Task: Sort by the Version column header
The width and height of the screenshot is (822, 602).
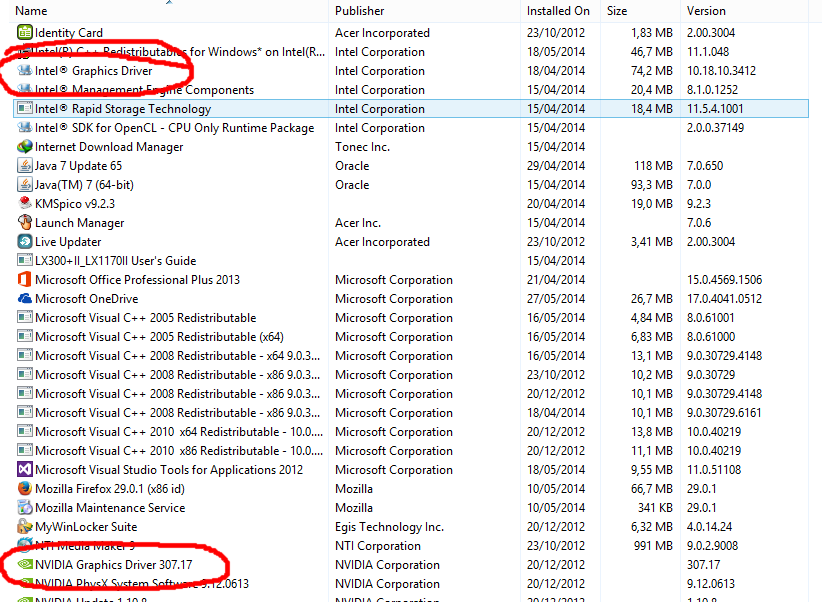Action: pyautogui.click(x=706, y=10)
